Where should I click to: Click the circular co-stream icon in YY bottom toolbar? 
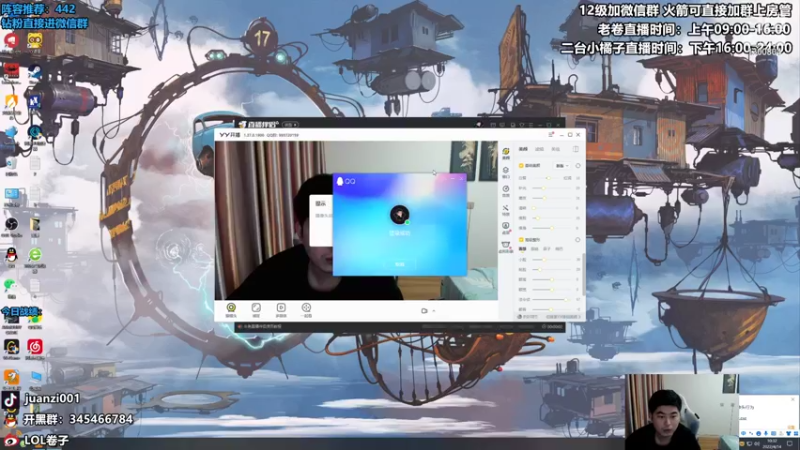[306, 307]
